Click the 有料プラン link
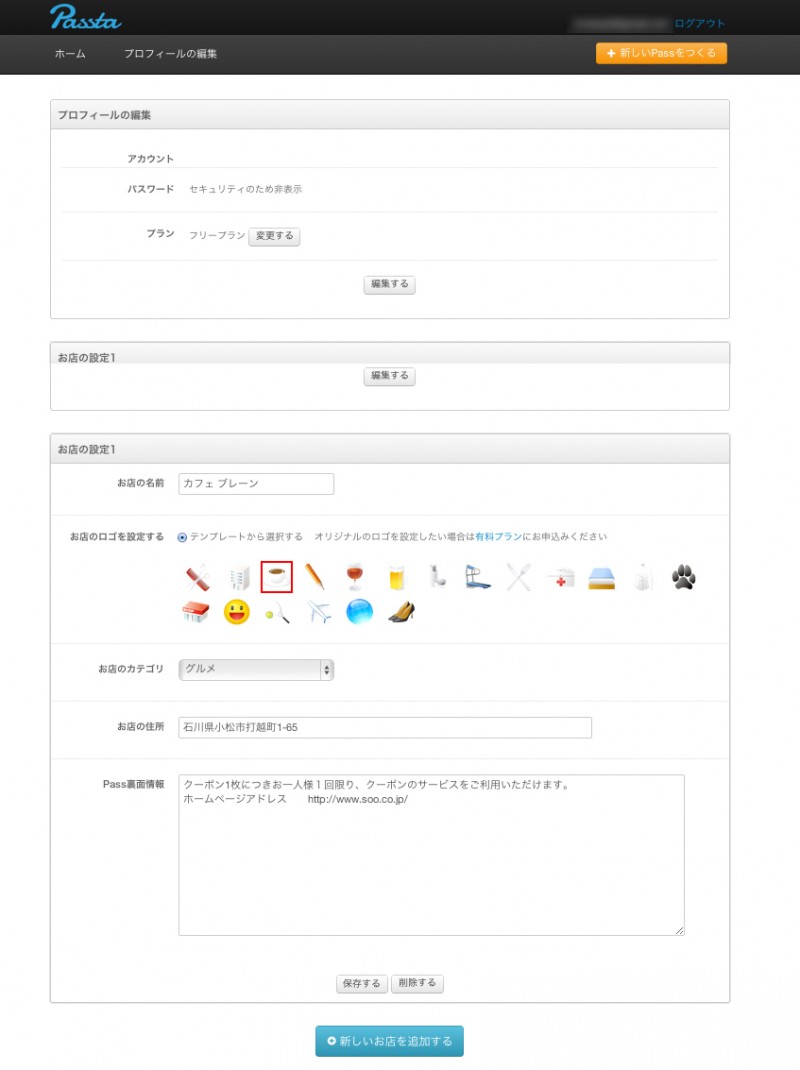This screenshot has height=1070, width=800. [x=498, y=537]
